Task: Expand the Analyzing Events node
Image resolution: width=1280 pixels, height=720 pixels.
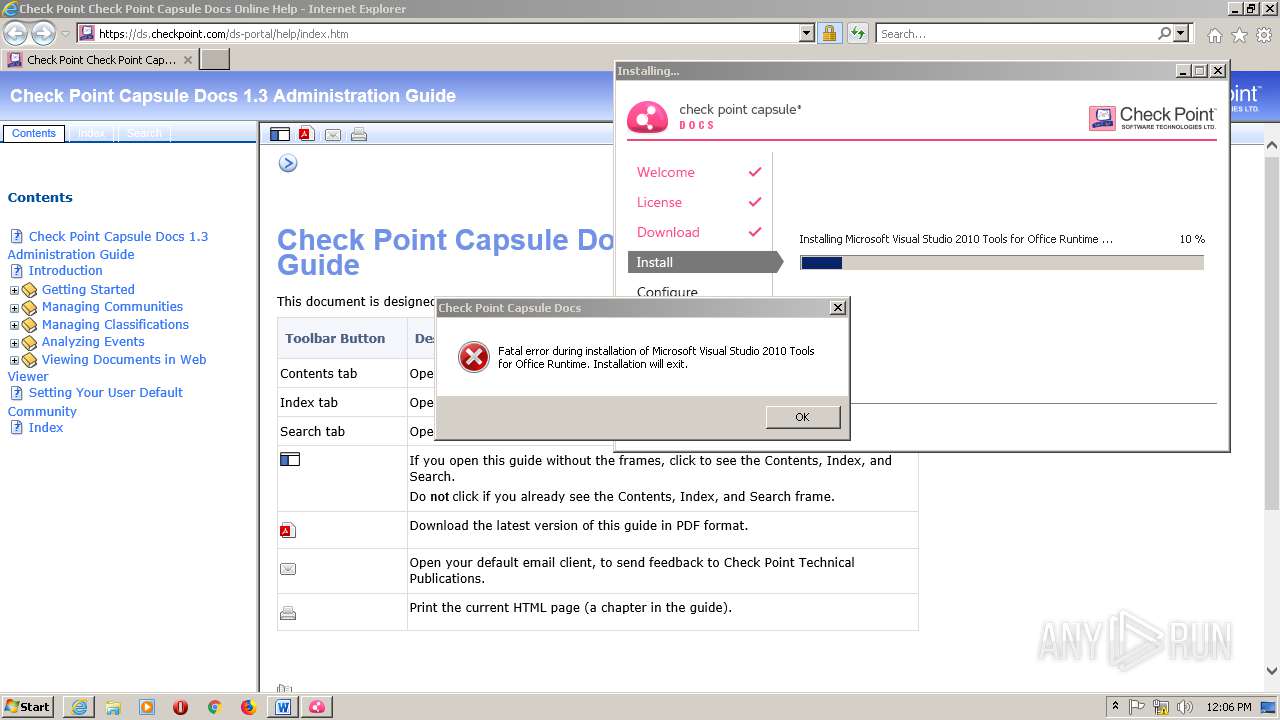Action: (14, 343)
